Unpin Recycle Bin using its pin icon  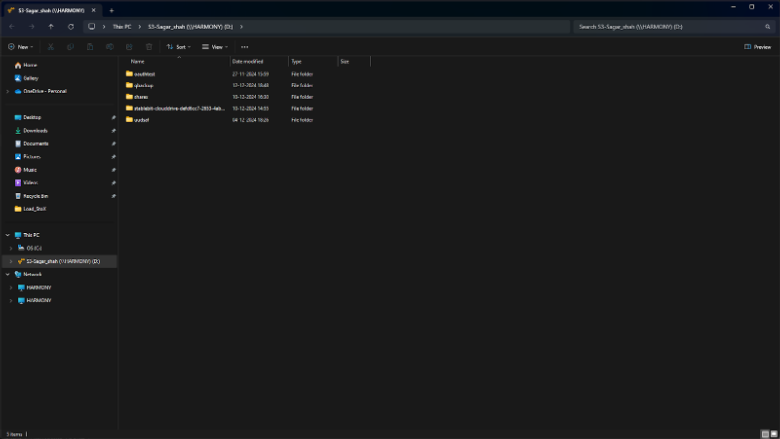[x=113, y=196]
